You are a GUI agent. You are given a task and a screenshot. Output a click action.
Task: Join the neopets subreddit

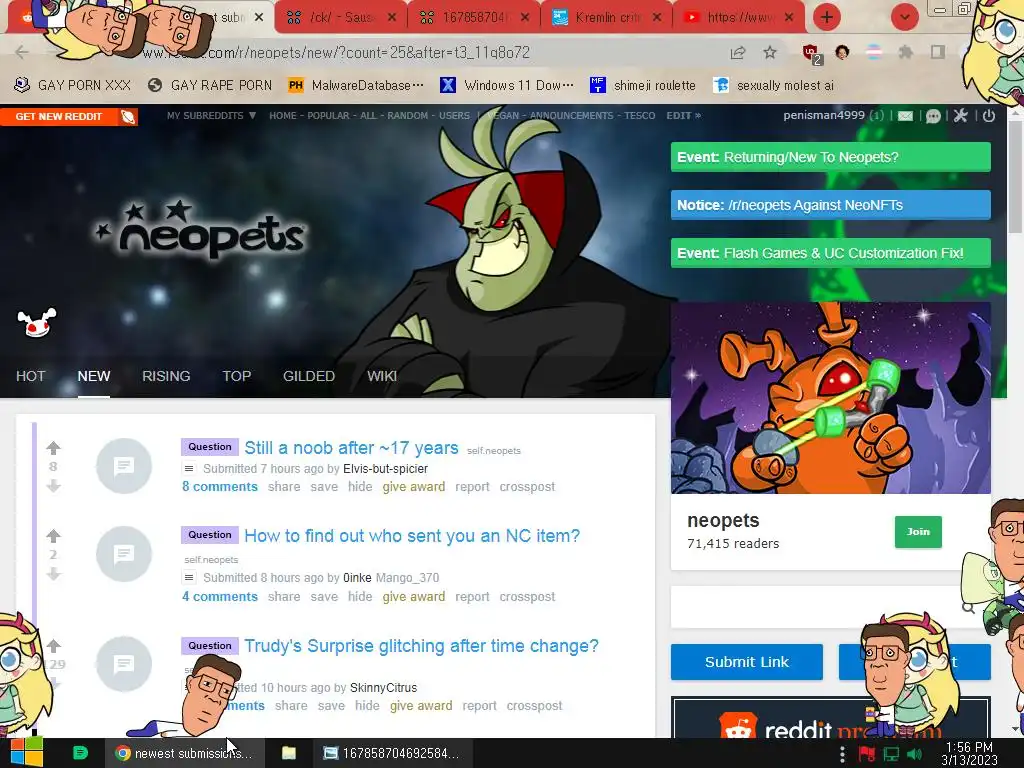(918, 532)
